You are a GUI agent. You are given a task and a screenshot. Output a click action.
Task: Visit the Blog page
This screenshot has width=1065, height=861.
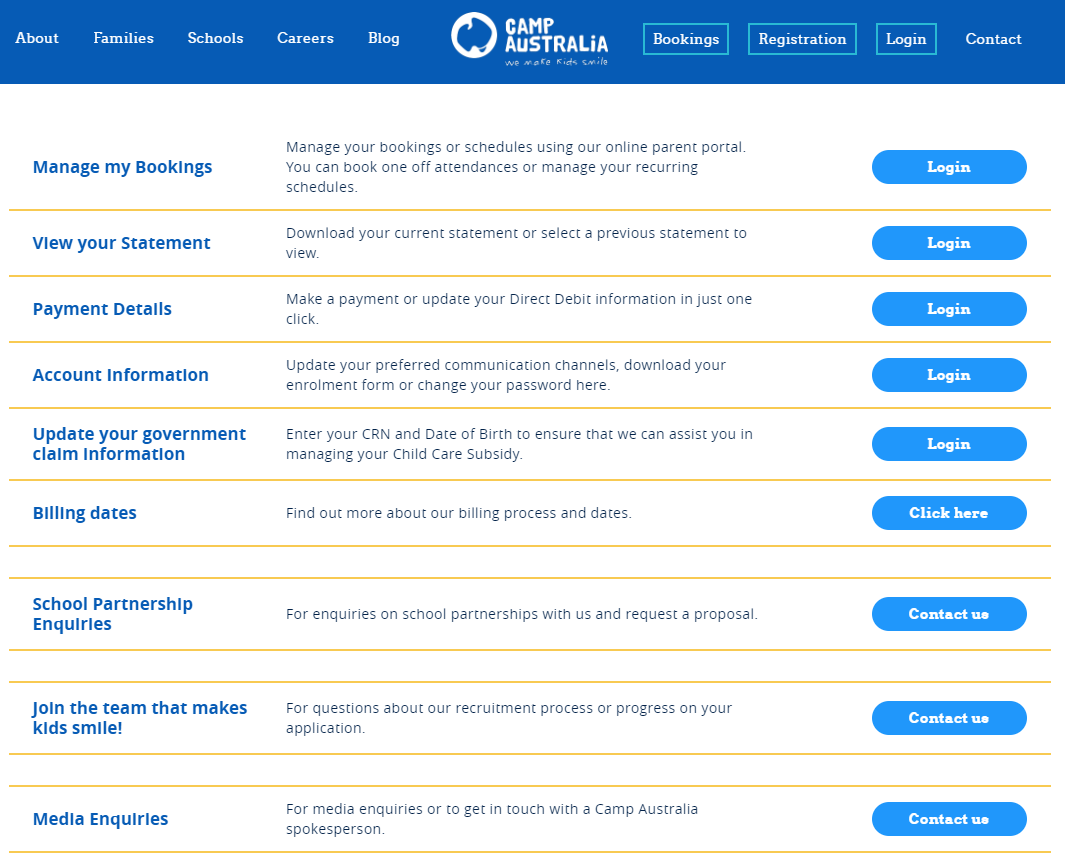pyautogui.click(x=384, y=38)
